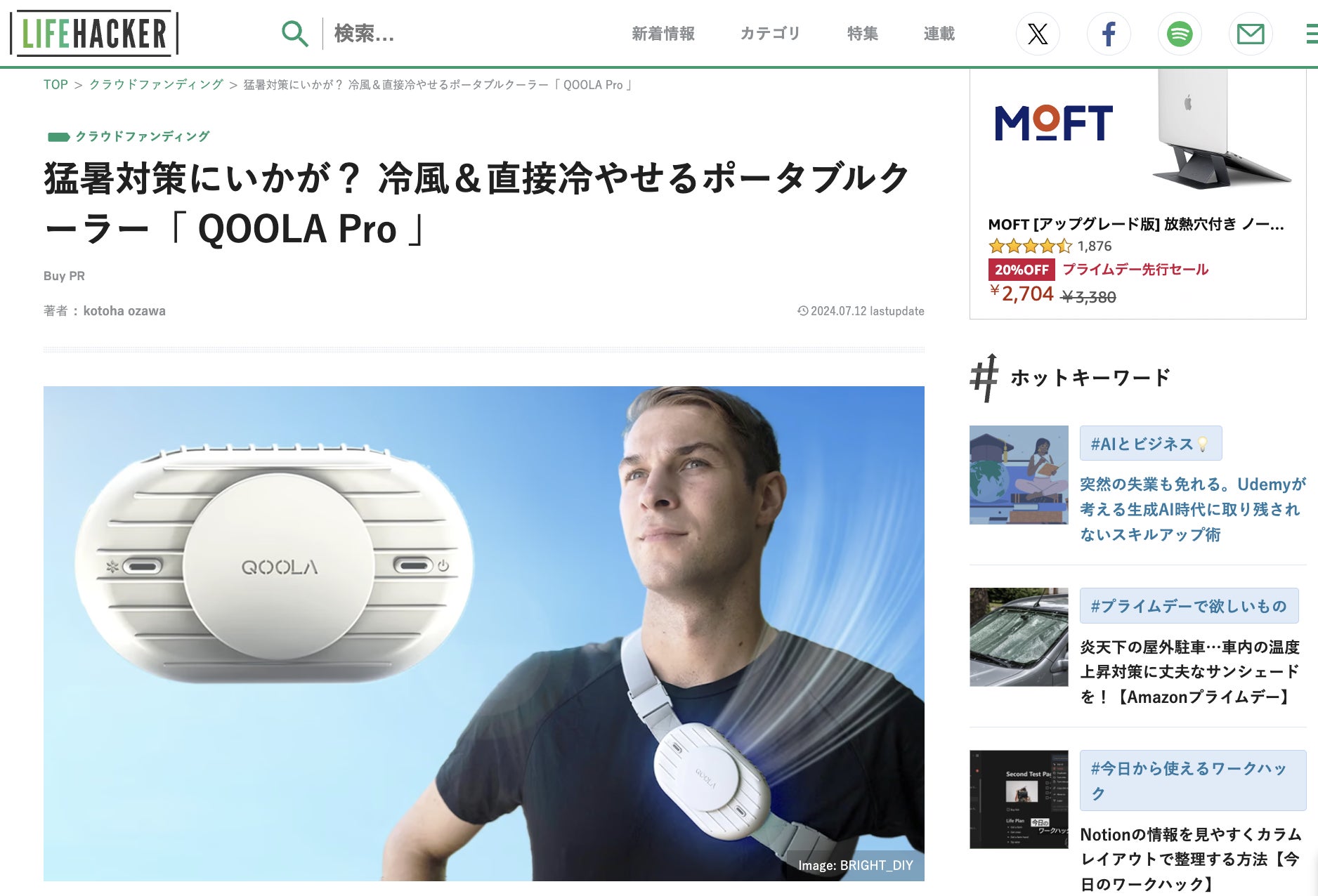Select the #AIとビジネス keyword tag
Image resolution: width=1318 pixels, height=896 pixels.
click(x=1150, y=444)
